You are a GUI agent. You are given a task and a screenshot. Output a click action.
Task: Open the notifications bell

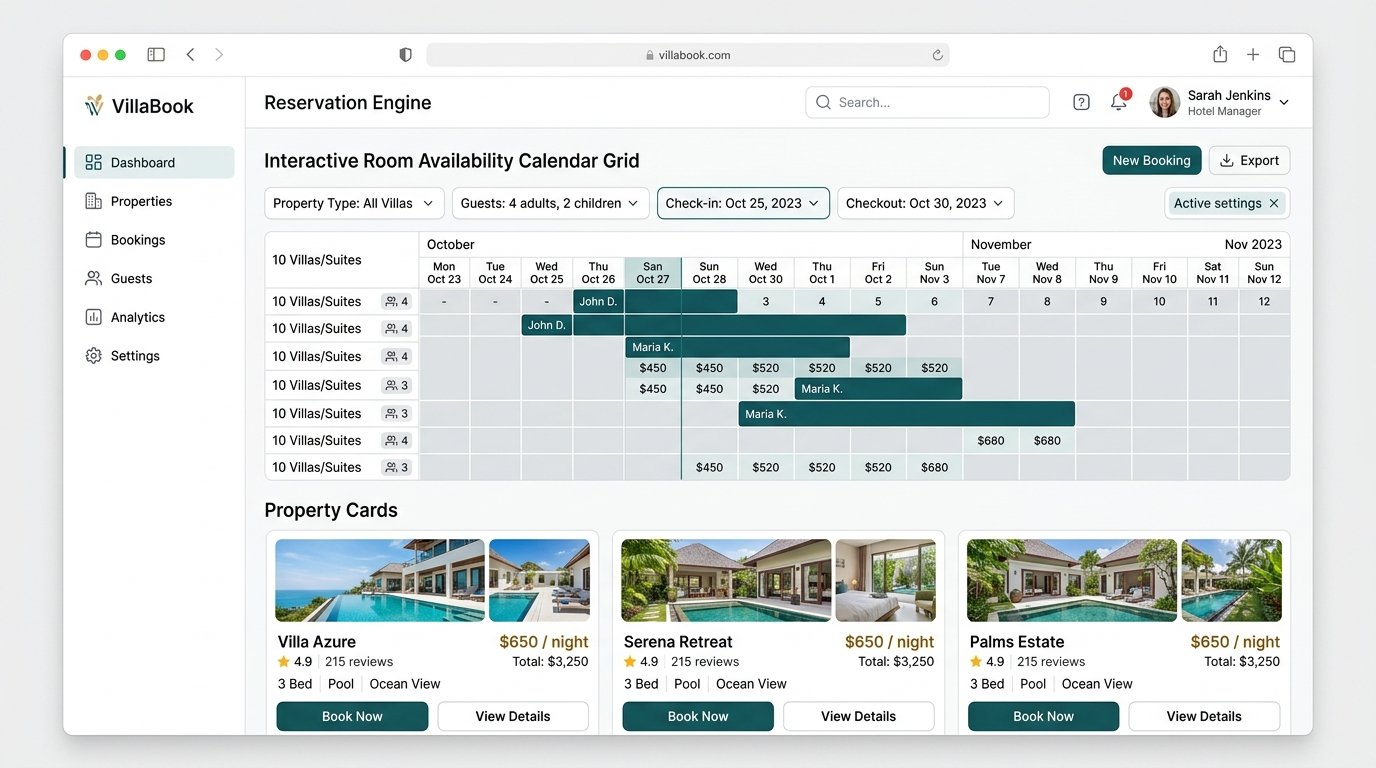1119,102
